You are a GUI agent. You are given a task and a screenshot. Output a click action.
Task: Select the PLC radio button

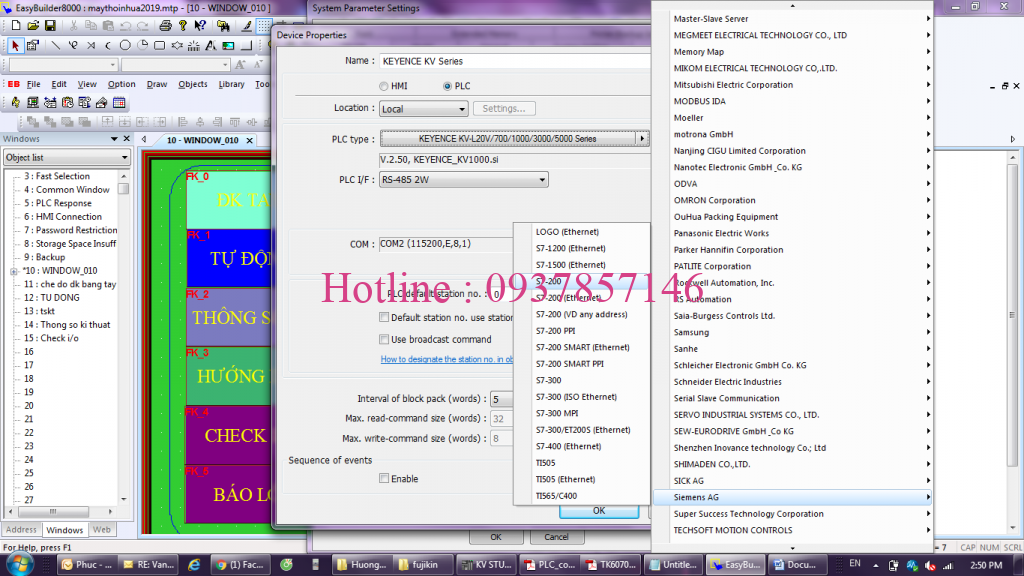click(x=447, y=86)
